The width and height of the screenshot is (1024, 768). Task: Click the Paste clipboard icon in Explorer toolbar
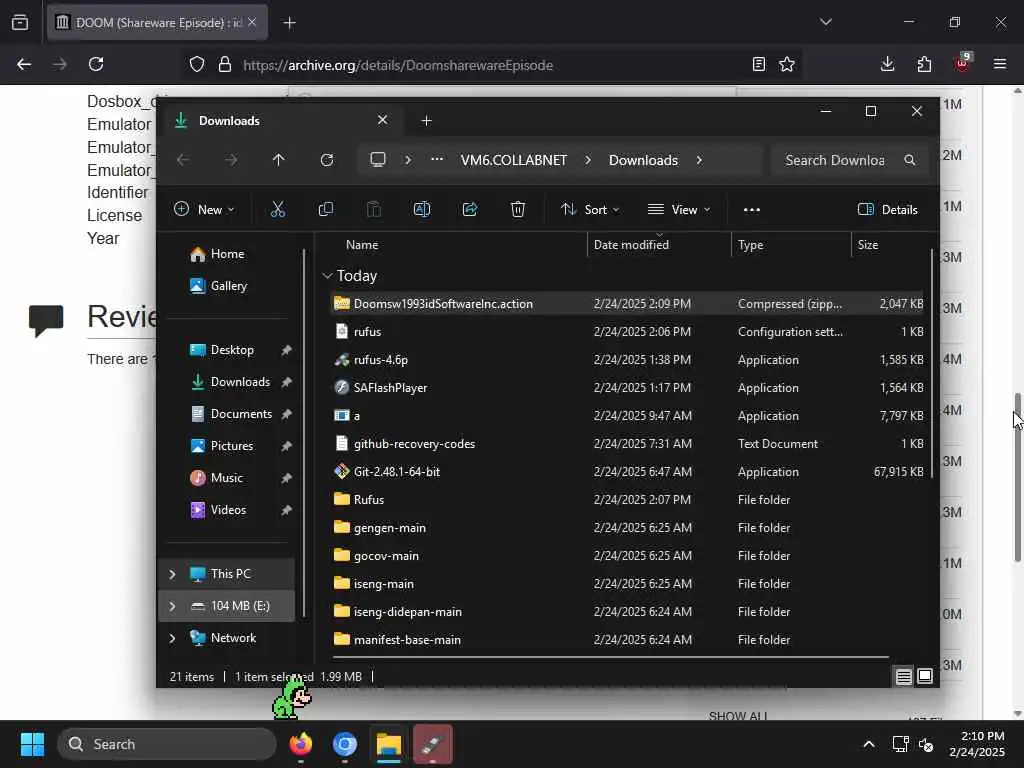pos(374,209)
